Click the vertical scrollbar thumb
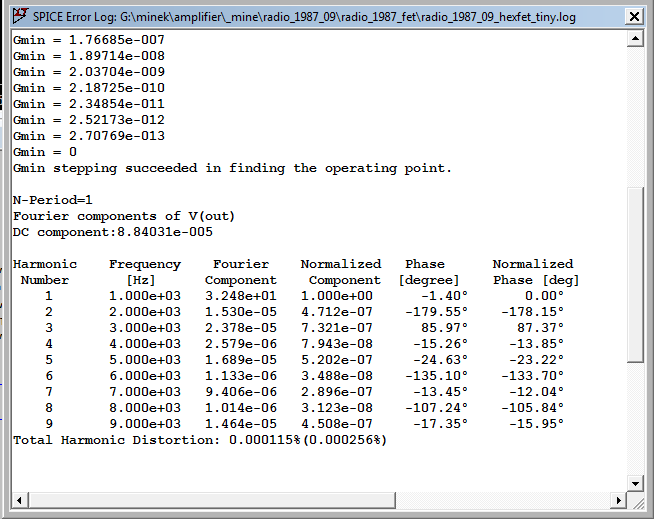The width and height of the screenshot is (654, 519). click(x=635, y=276)
